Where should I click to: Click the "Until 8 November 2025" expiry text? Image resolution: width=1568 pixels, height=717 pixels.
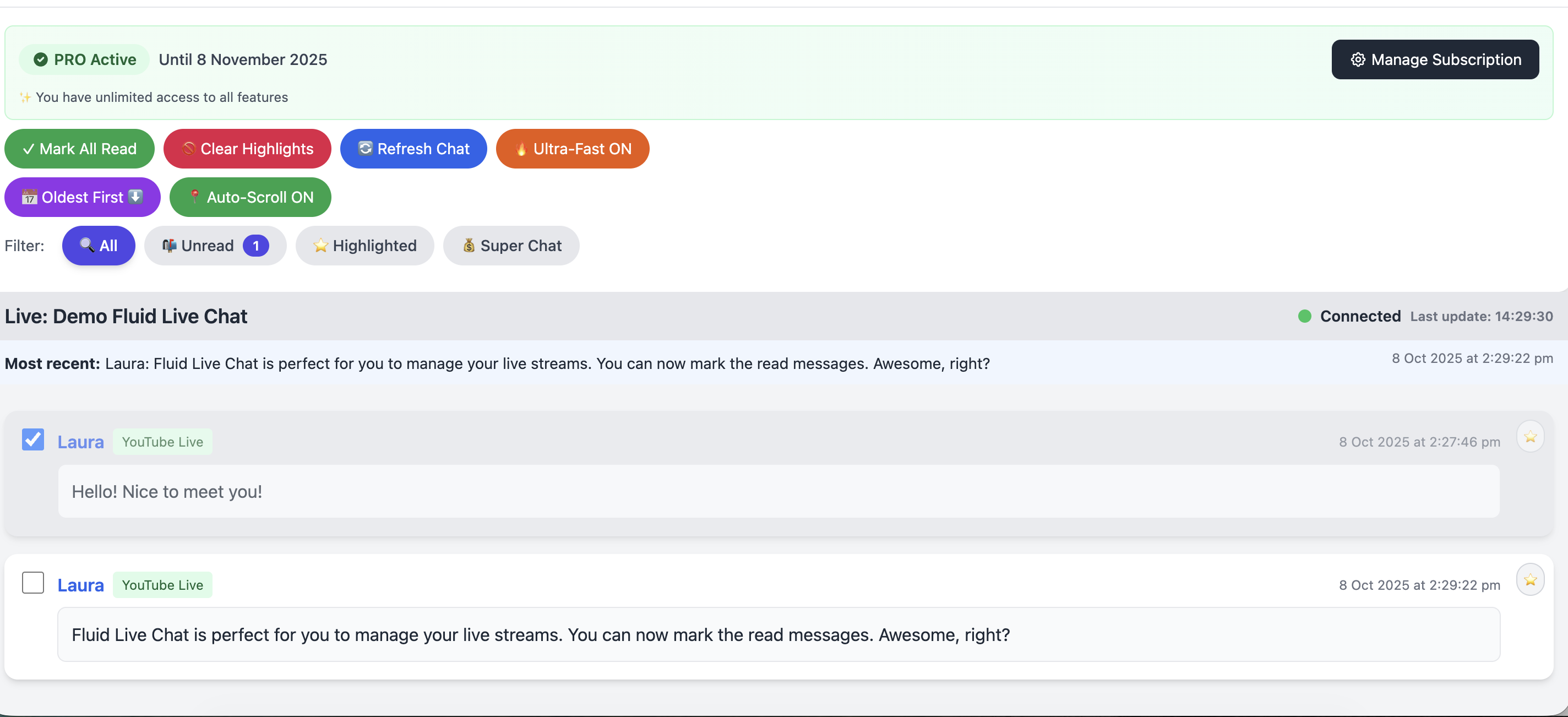click(x=243, y=59)
